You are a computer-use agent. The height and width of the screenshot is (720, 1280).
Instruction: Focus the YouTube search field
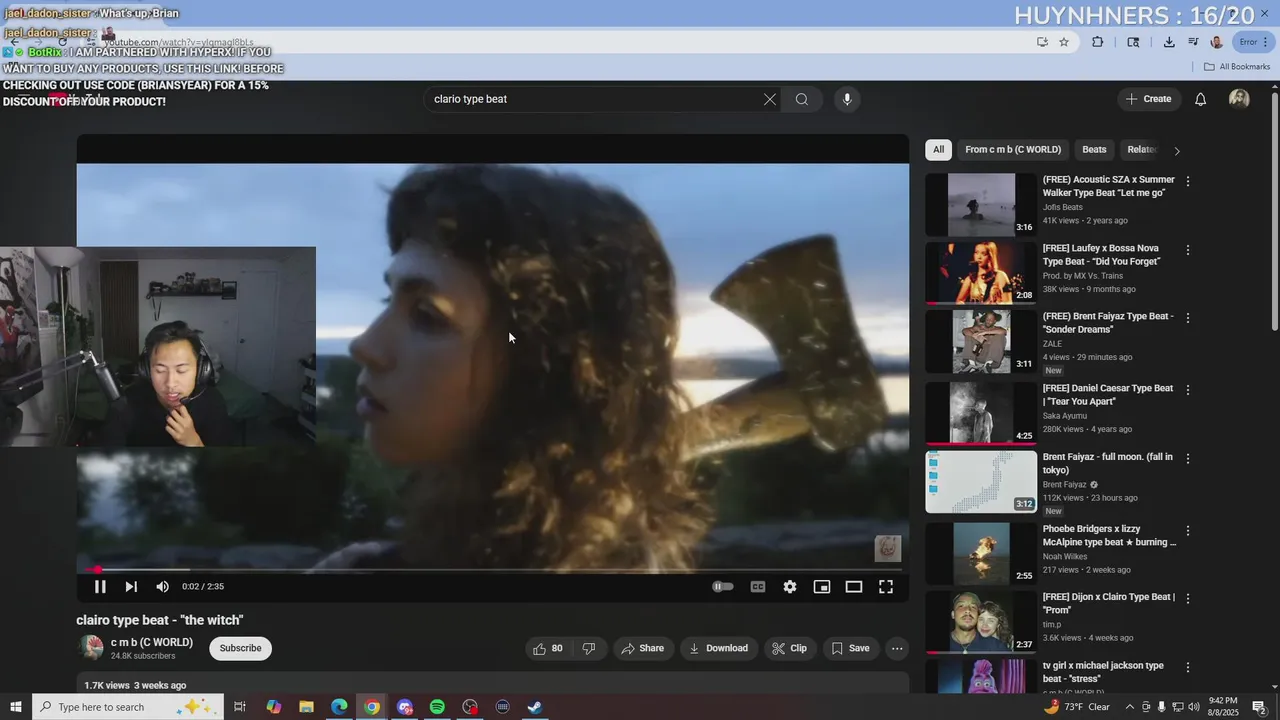[x=595, y=99]
